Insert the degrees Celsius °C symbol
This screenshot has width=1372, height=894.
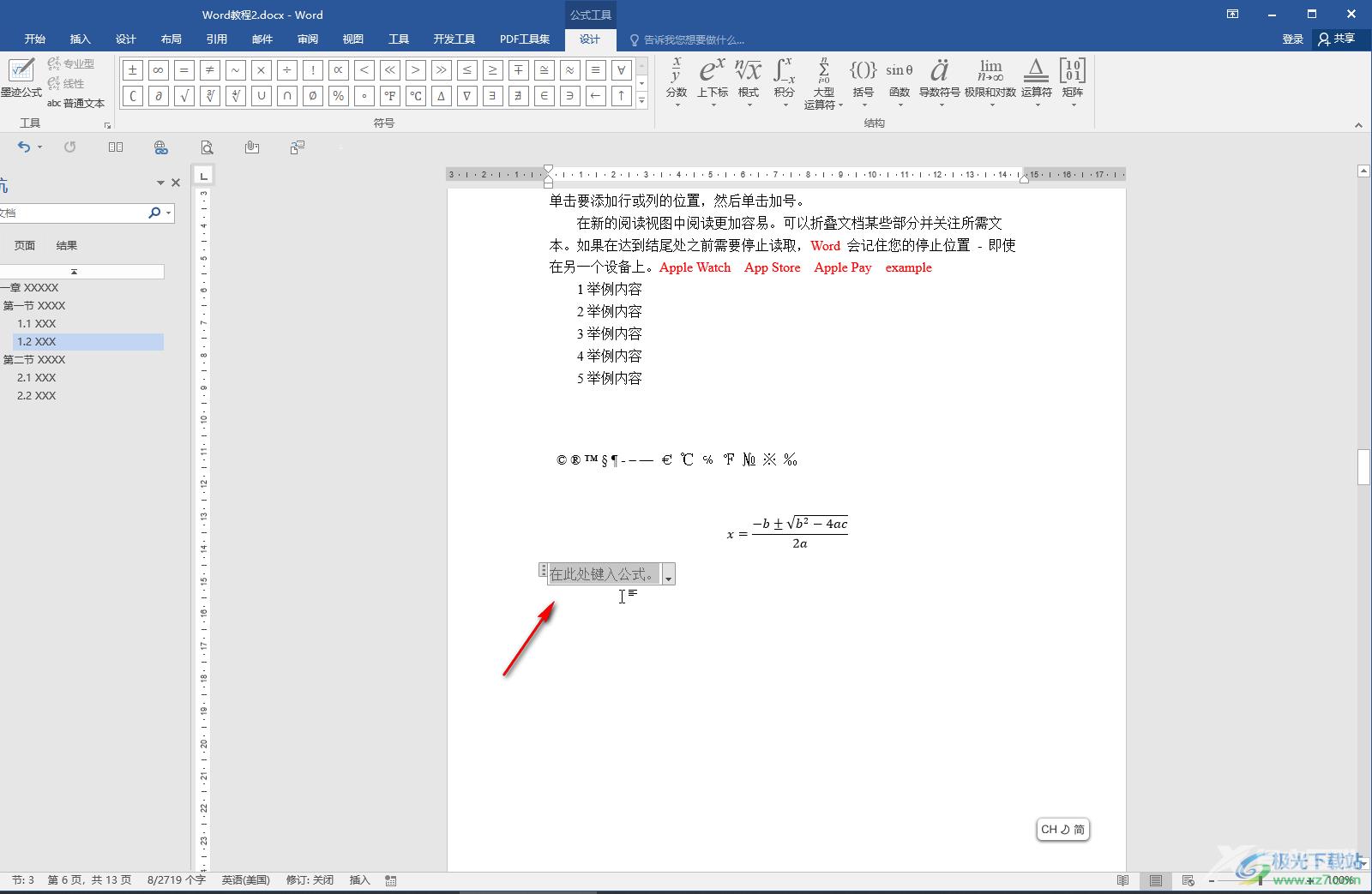pyautogui.click(x=415, y=96)
